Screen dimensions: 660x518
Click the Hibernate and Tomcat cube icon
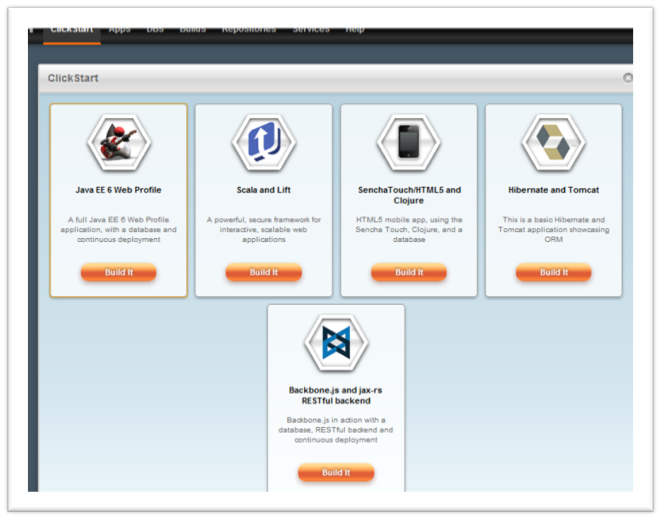coord(554,142)
